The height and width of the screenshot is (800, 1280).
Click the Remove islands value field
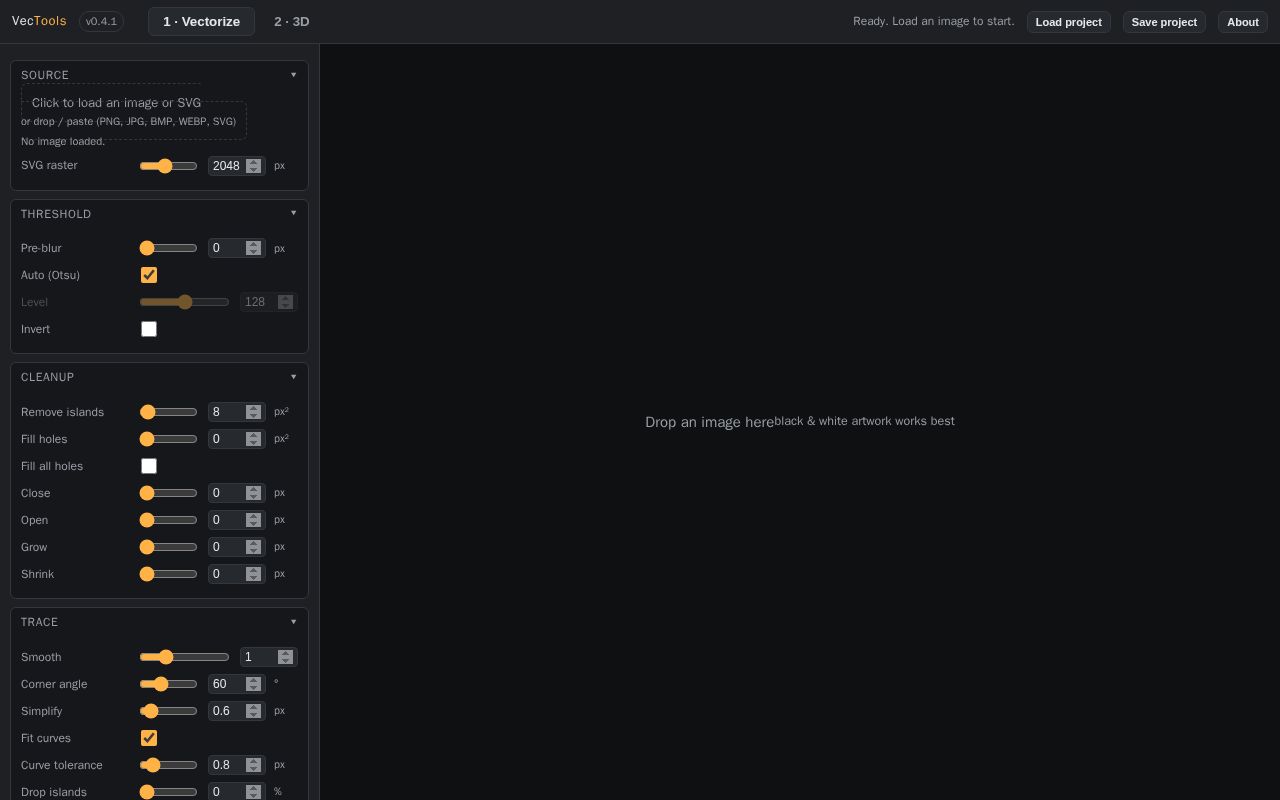click(236, 412)
